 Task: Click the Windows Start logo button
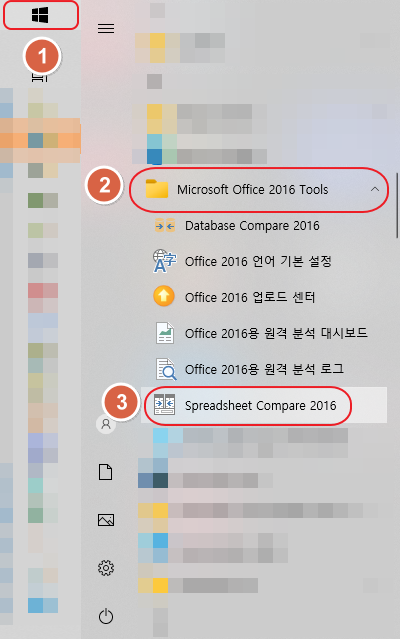click(40, 15)
